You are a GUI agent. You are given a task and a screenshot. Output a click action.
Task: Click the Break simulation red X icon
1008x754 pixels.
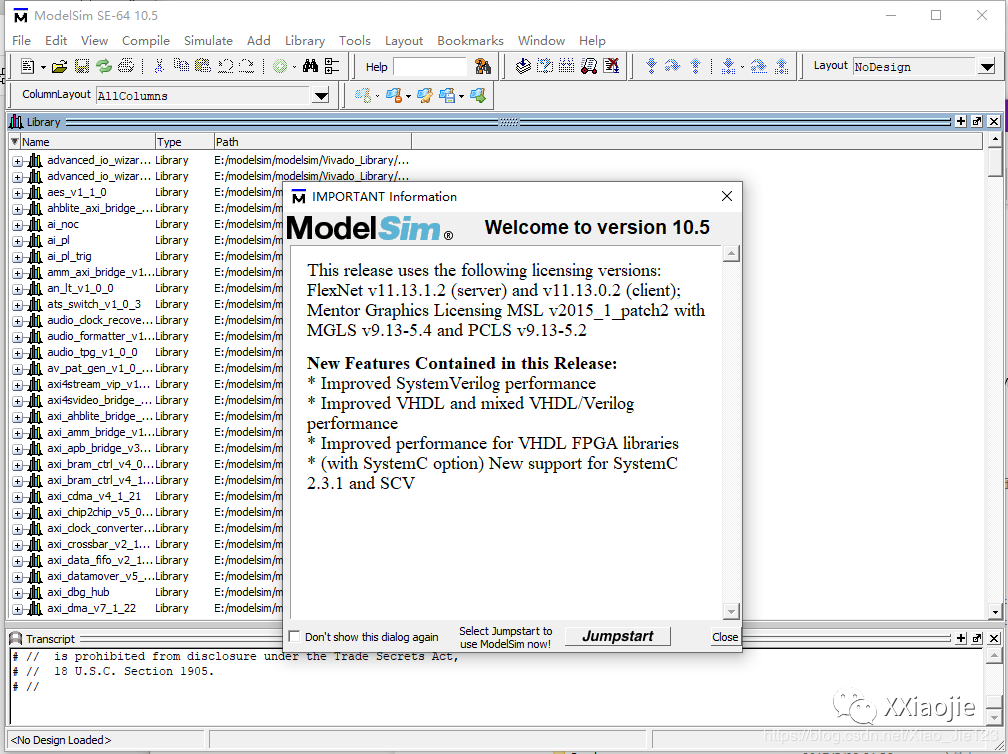(x=611, y=66)
